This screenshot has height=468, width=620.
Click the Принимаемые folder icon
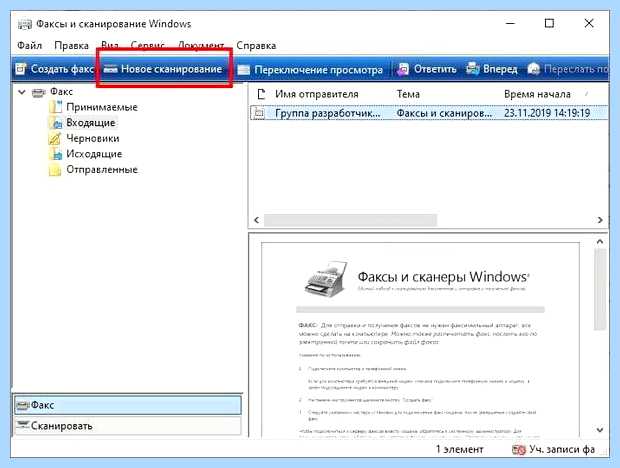coord(56,107)
